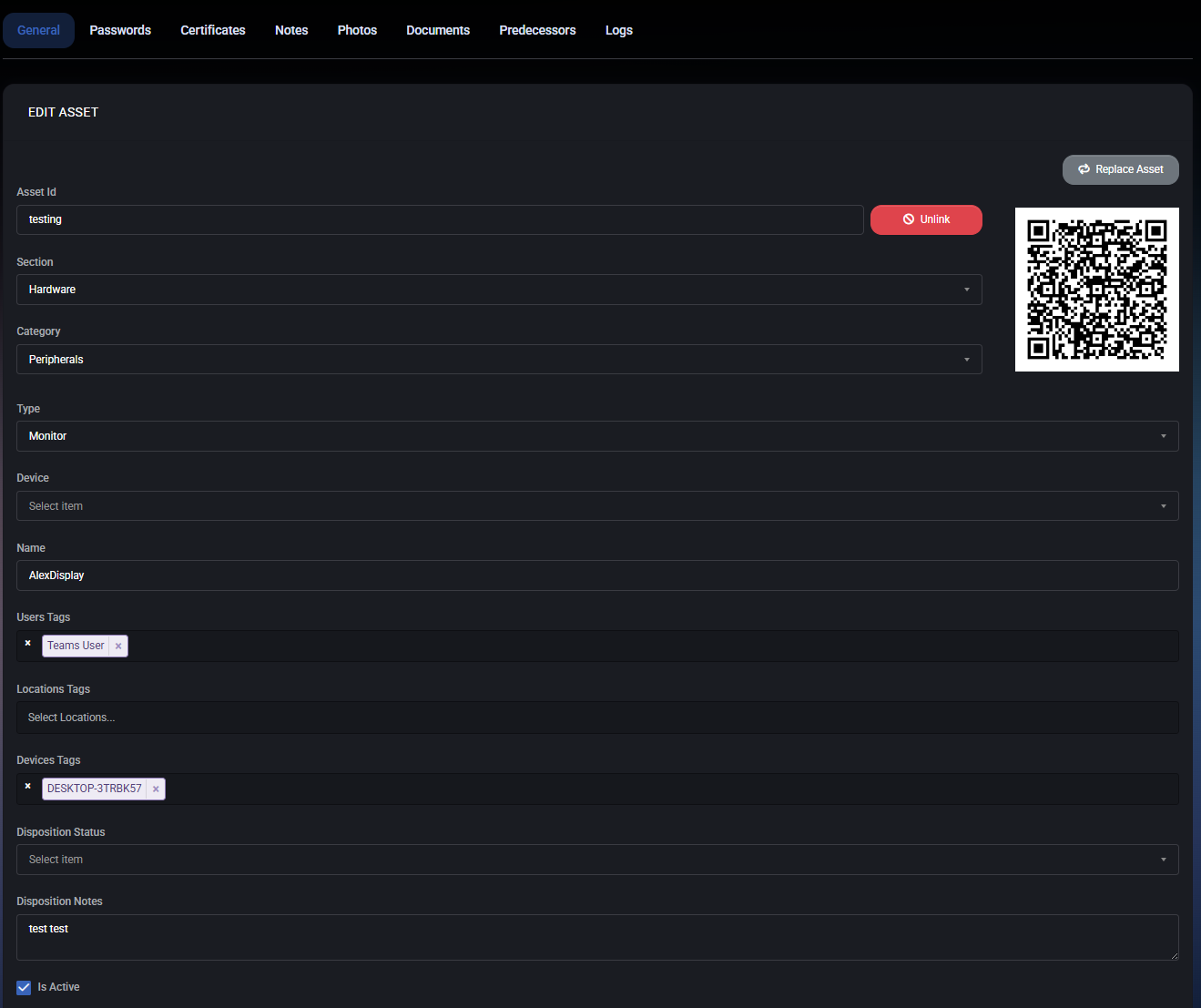Remove the DESKTOP-3TRBK57 device tag
This screenshot has height=1008, width=1201.
pos(156,789)
